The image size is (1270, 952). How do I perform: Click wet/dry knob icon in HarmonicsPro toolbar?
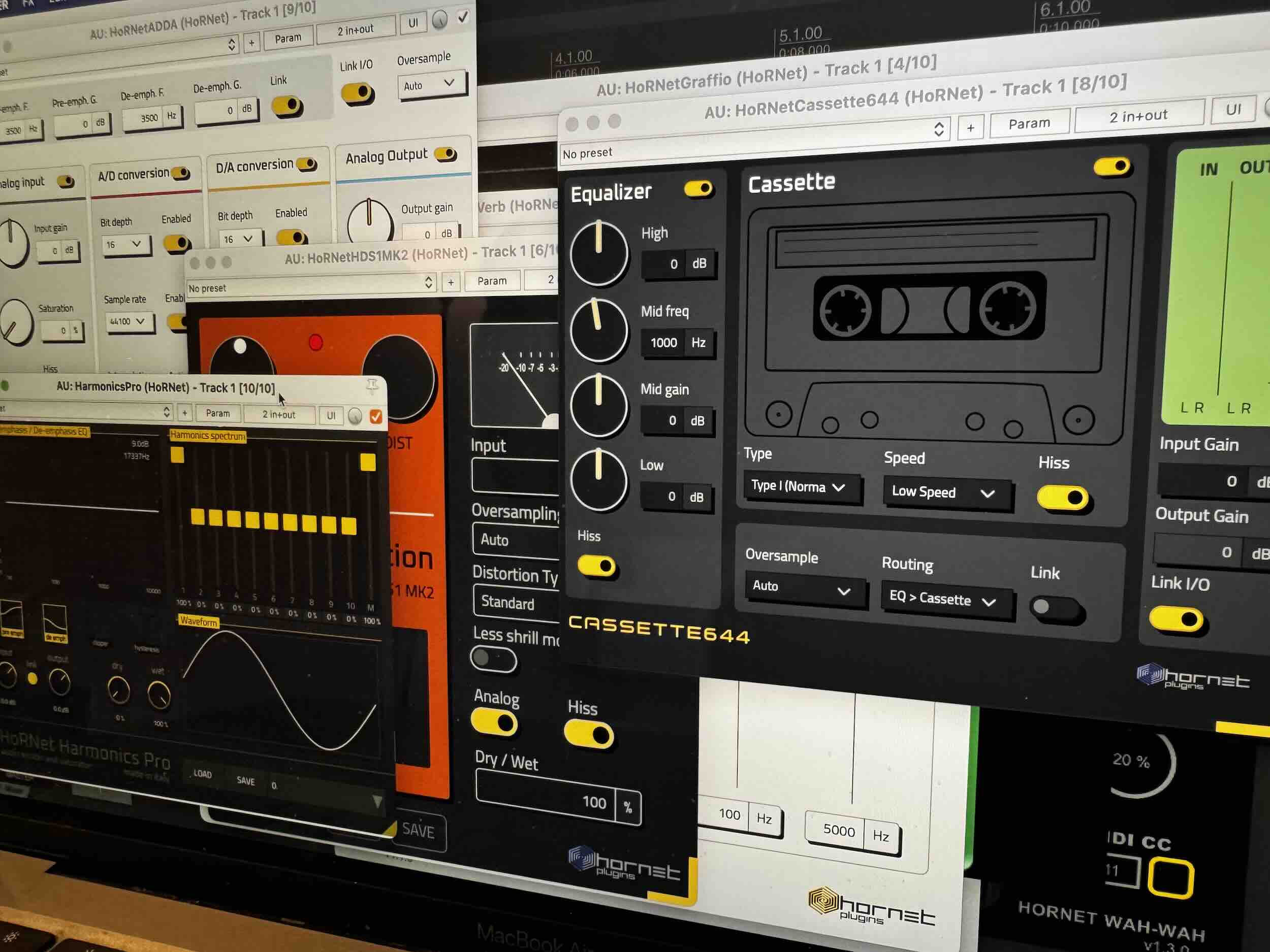point(355,416)
